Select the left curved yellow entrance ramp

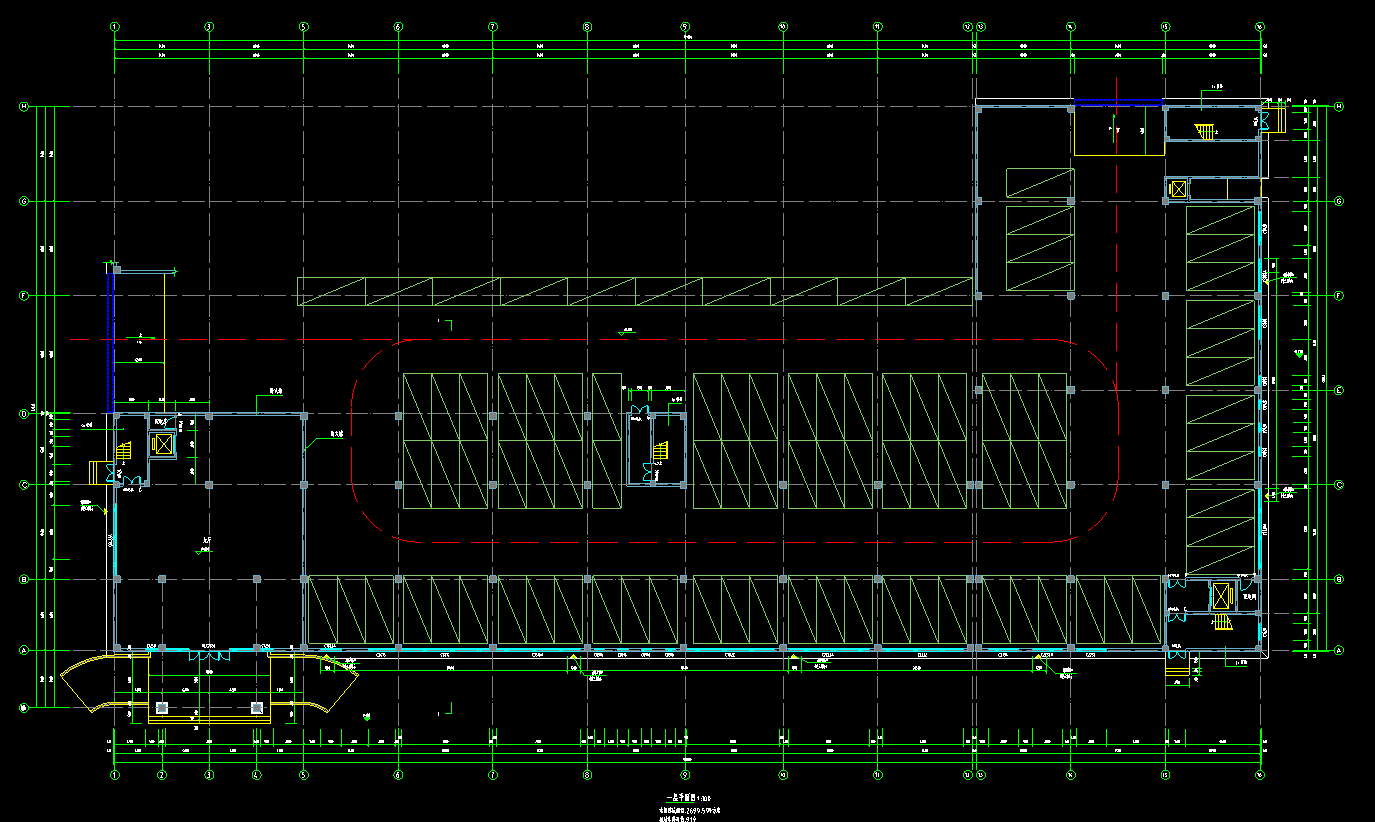pos(92,687)
